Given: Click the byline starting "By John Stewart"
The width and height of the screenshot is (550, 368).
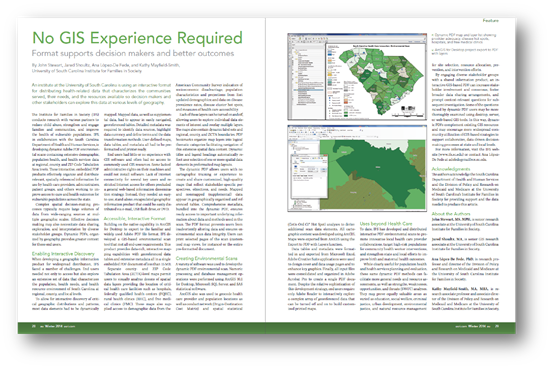Looking at the screenshot, I should click(106, 65).
